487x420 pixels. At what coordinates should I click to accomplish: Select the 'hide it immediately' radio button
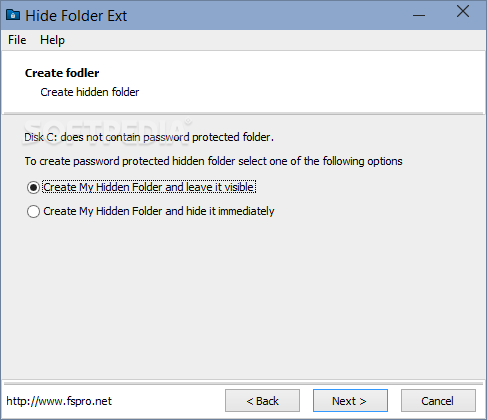[x=33, y=211]
